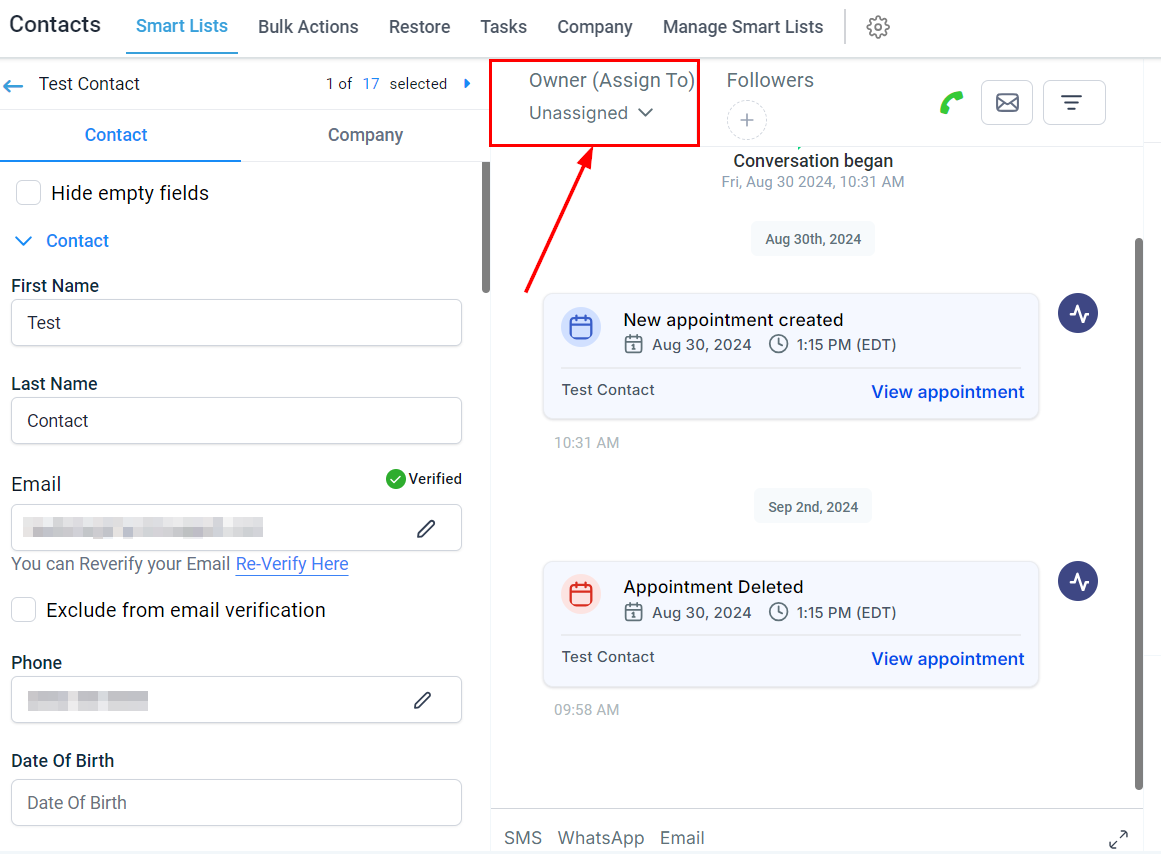Expand the message composer arrows icon
This screenshot has height=854, width=1161.
tap(1118, 839)
